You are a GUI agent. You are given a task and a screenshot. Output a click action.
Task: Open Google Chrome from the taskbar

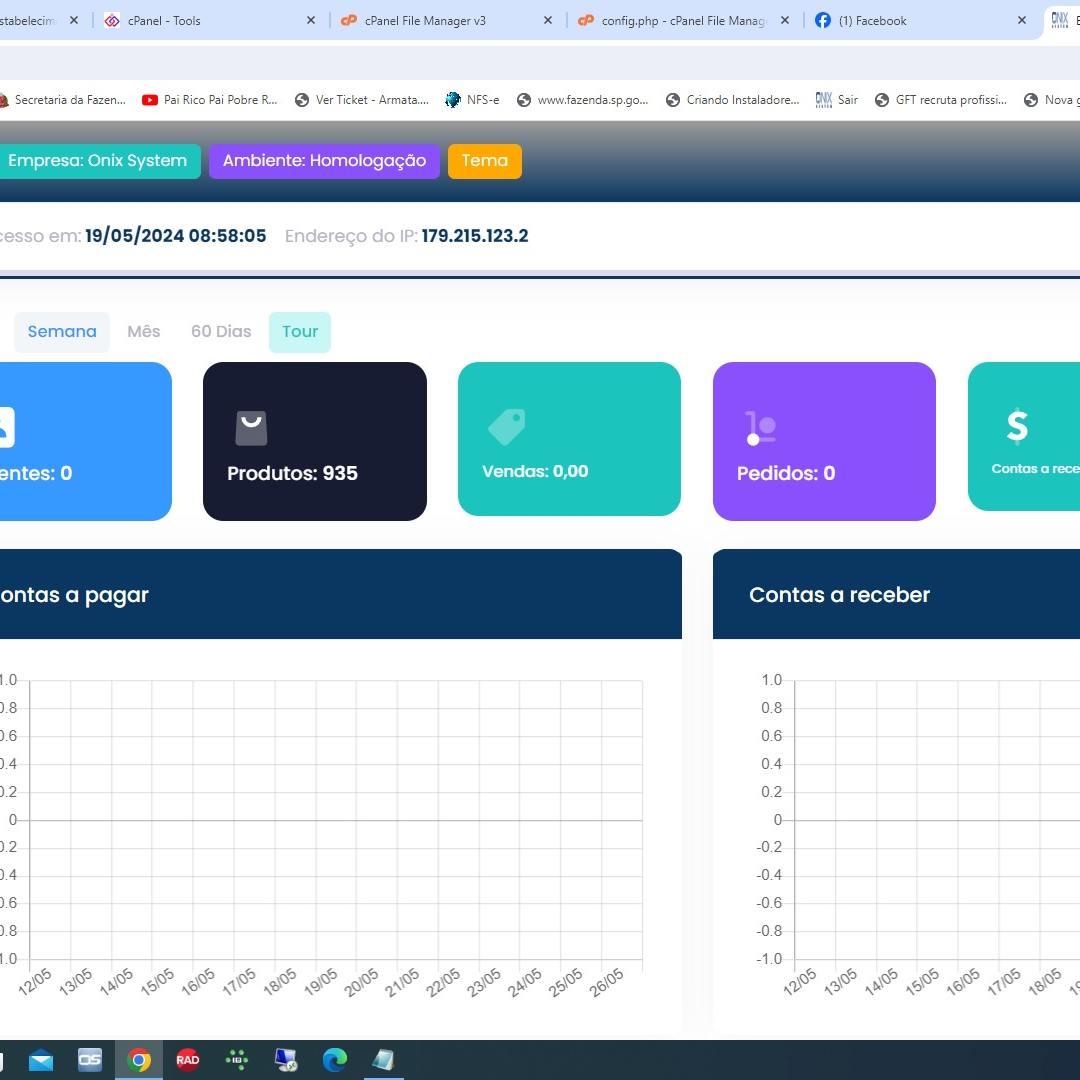(x=138, y=1059)
